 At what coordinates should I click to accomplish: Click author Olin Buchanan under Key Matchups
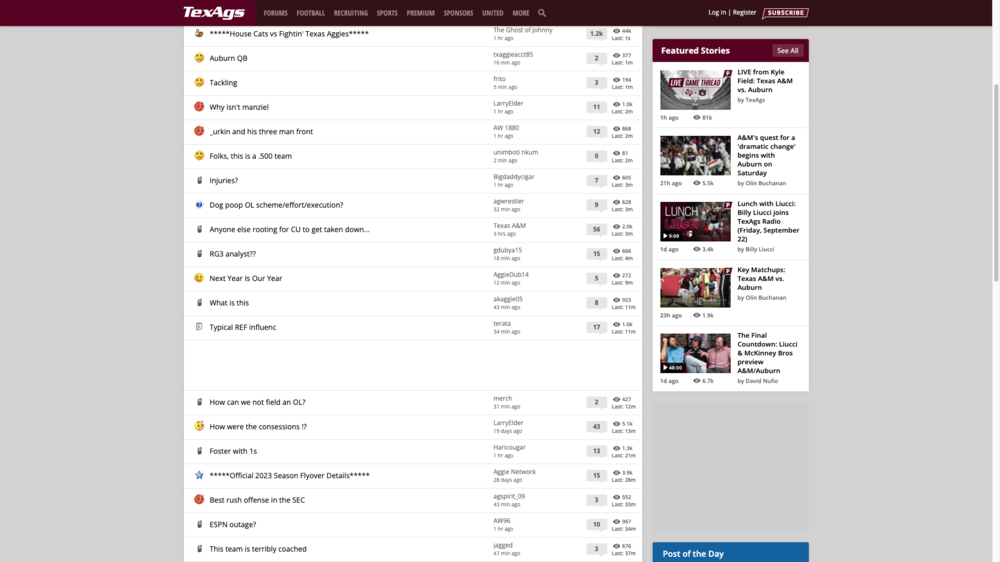765,297
